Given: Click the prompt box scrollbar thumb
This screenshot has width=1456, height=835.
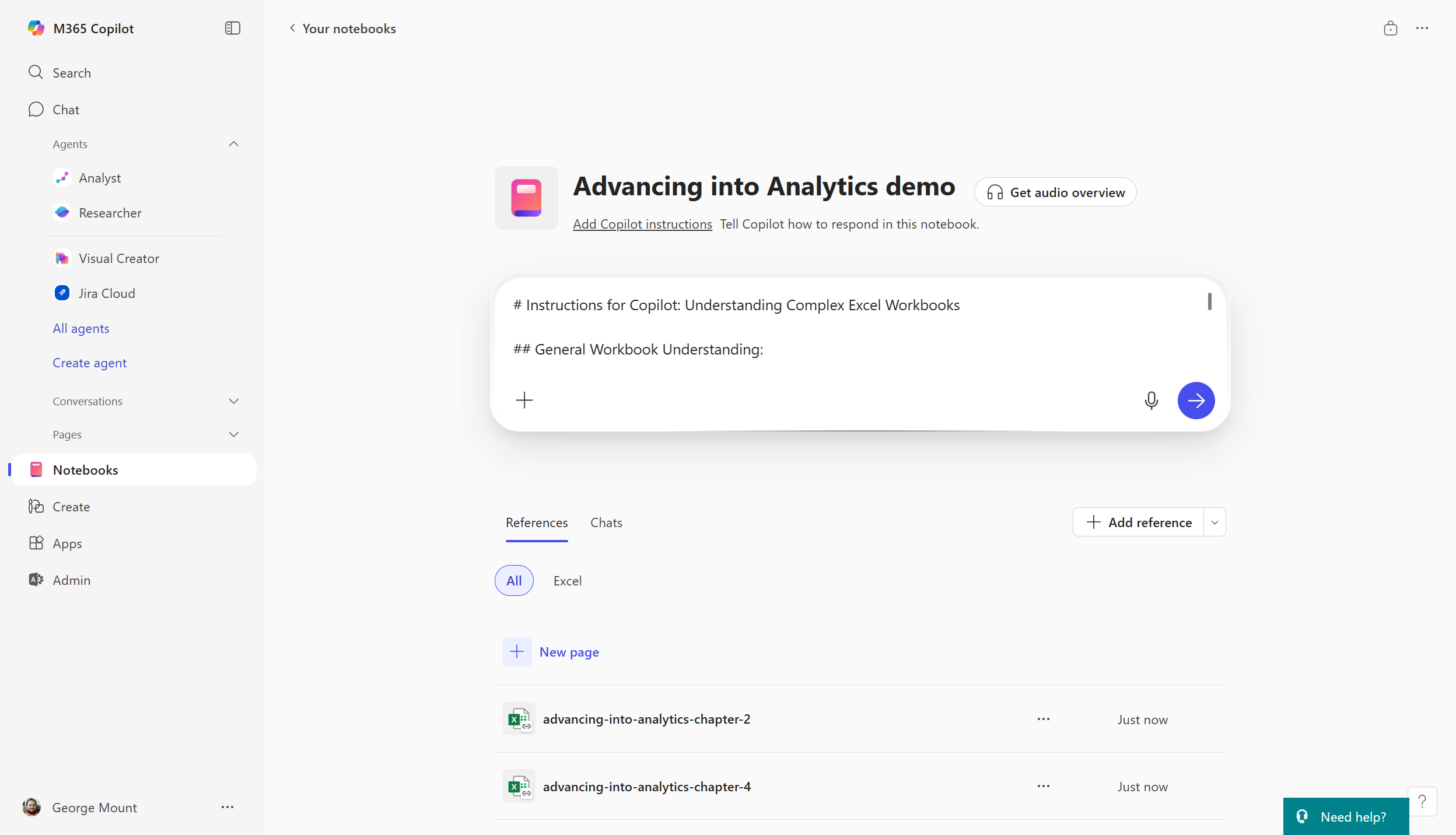Looking at the screenshot, I should [x=1209, y=301].
